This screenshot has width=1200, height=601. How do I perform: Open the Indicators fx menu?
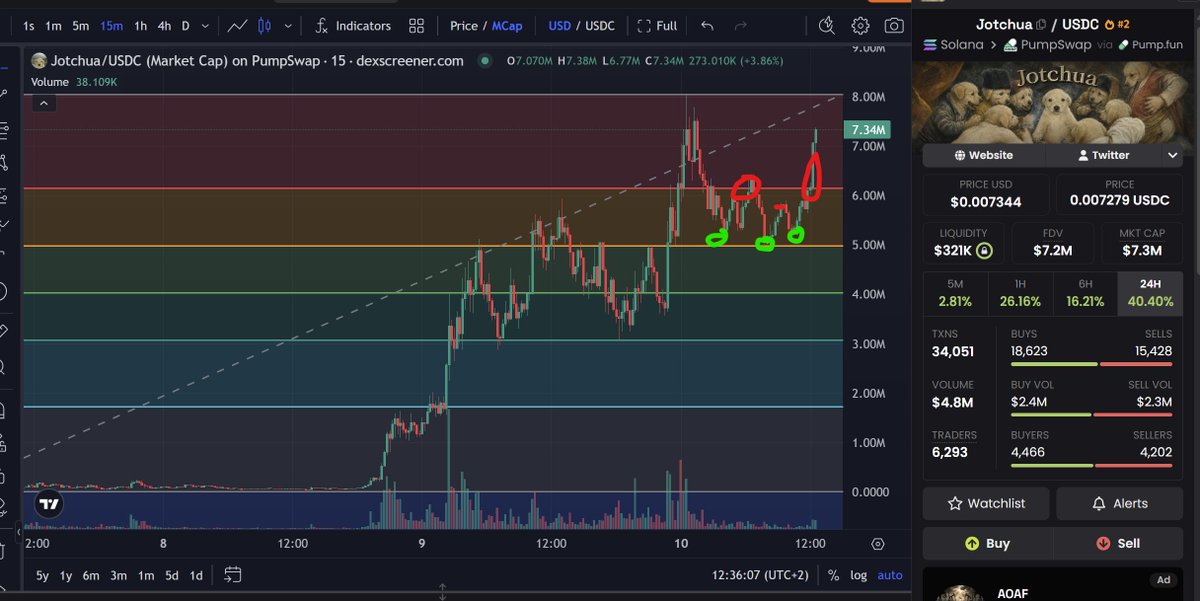tap(353, 26)
